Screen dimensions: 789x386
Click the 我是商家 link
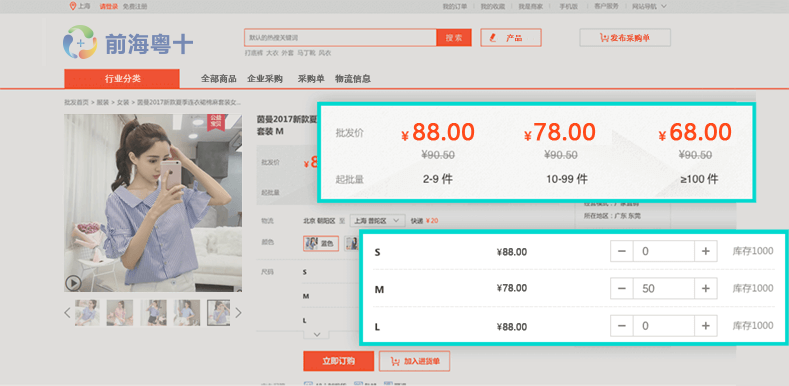(530, 7)
